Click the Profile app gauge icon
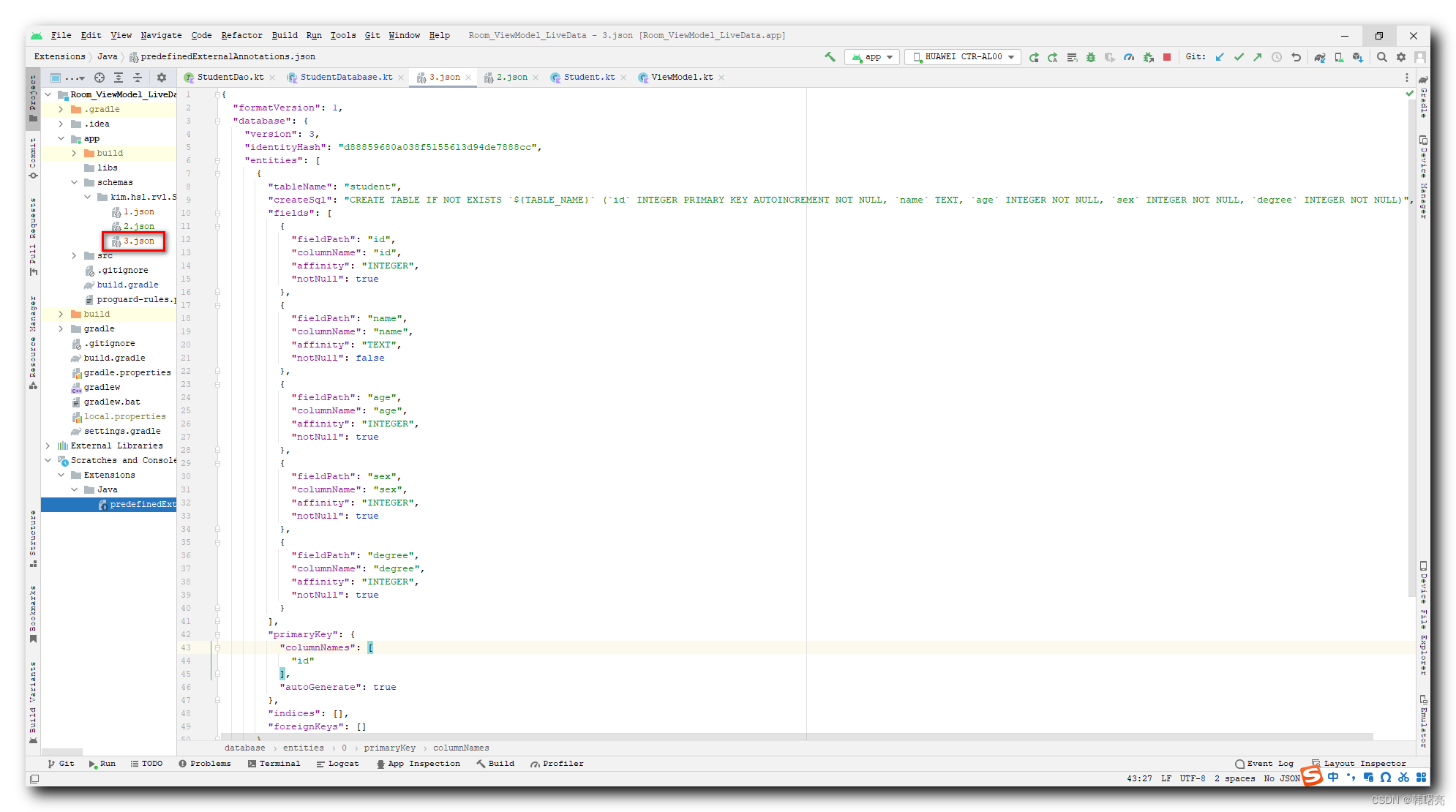Viewport: 1456px width, 812px height. (x=1129, y=57)
